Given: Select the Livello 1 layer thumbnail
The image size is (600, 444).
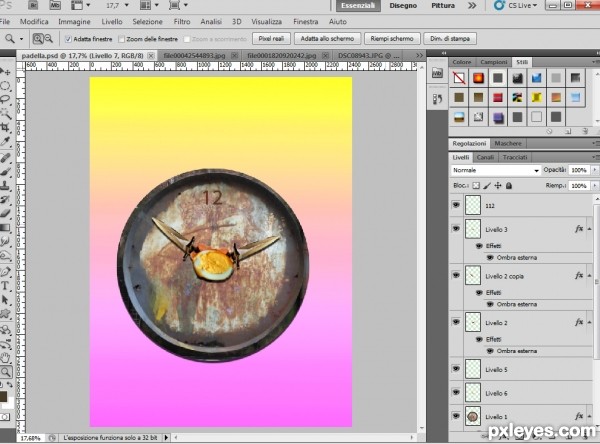Looking at the screenshot, I should [x=473, y=416].
